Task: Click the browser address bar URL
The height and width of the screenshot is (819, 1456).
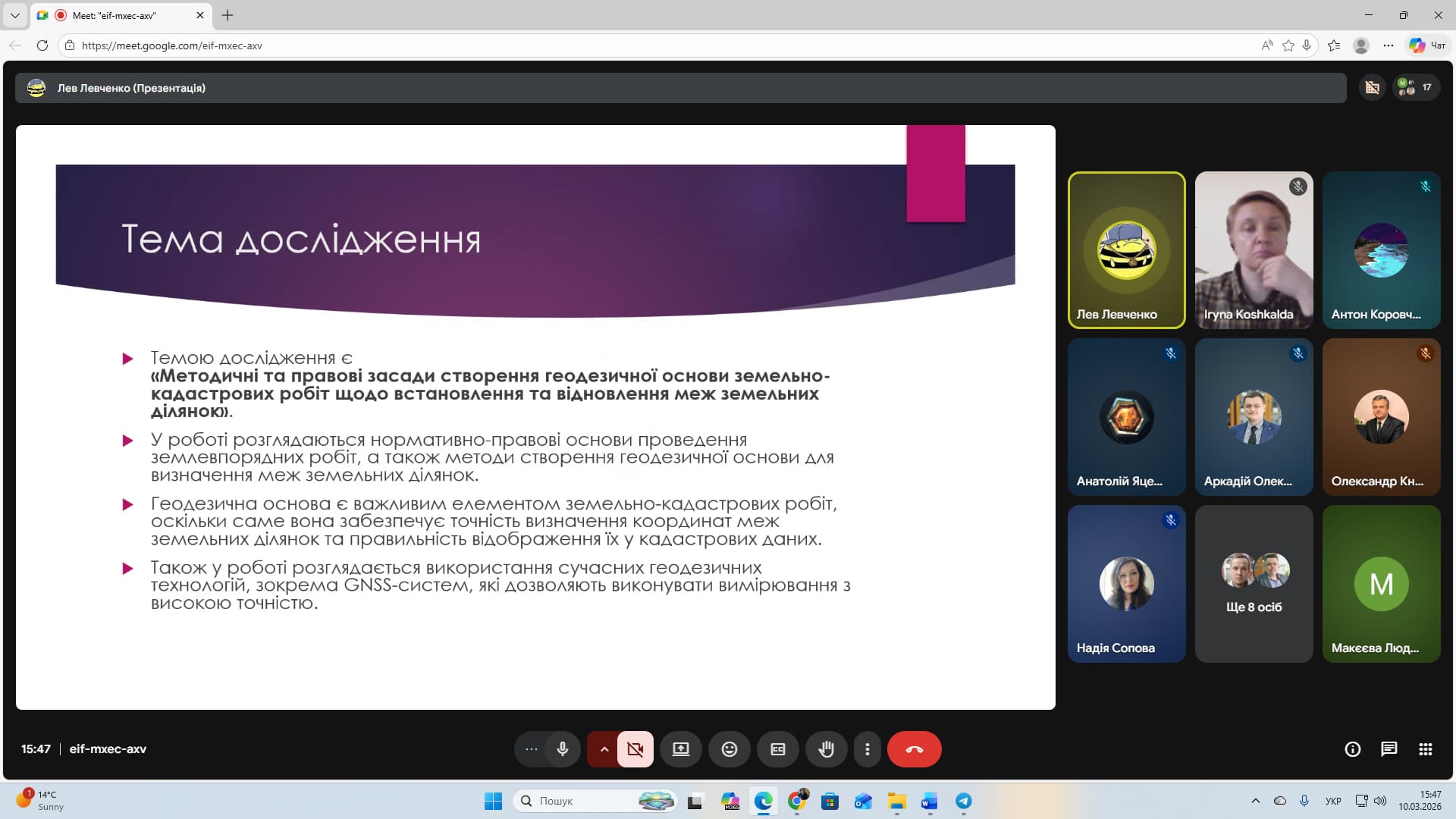Action: tap(172, 45)
